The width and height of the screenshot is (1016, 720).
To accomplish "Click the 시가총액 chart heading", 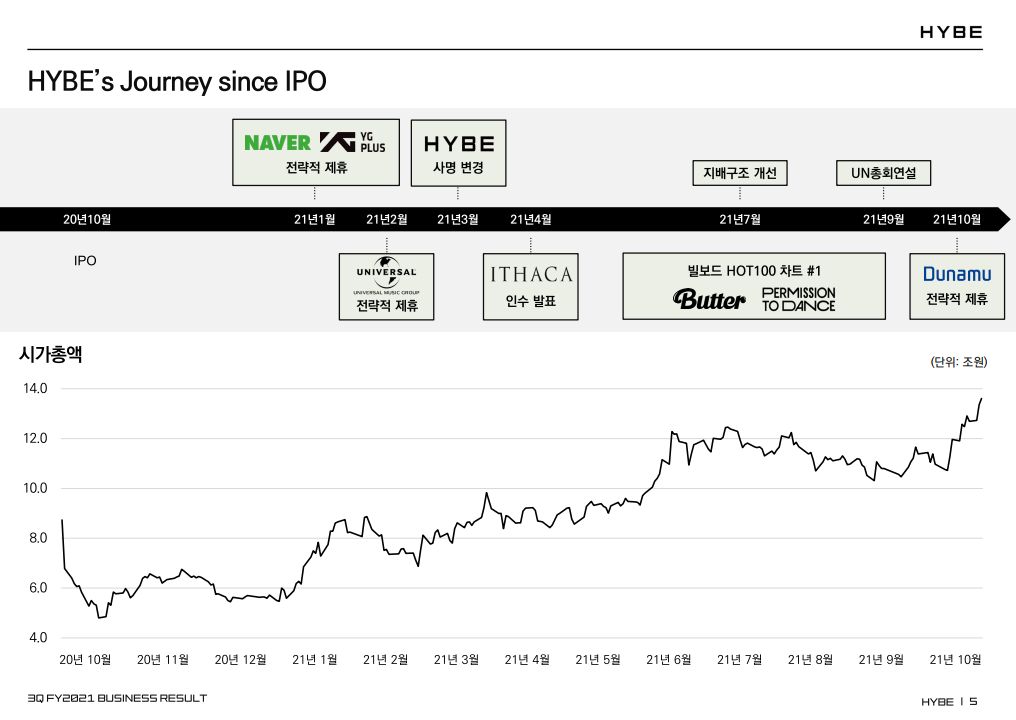I will 51,354.
